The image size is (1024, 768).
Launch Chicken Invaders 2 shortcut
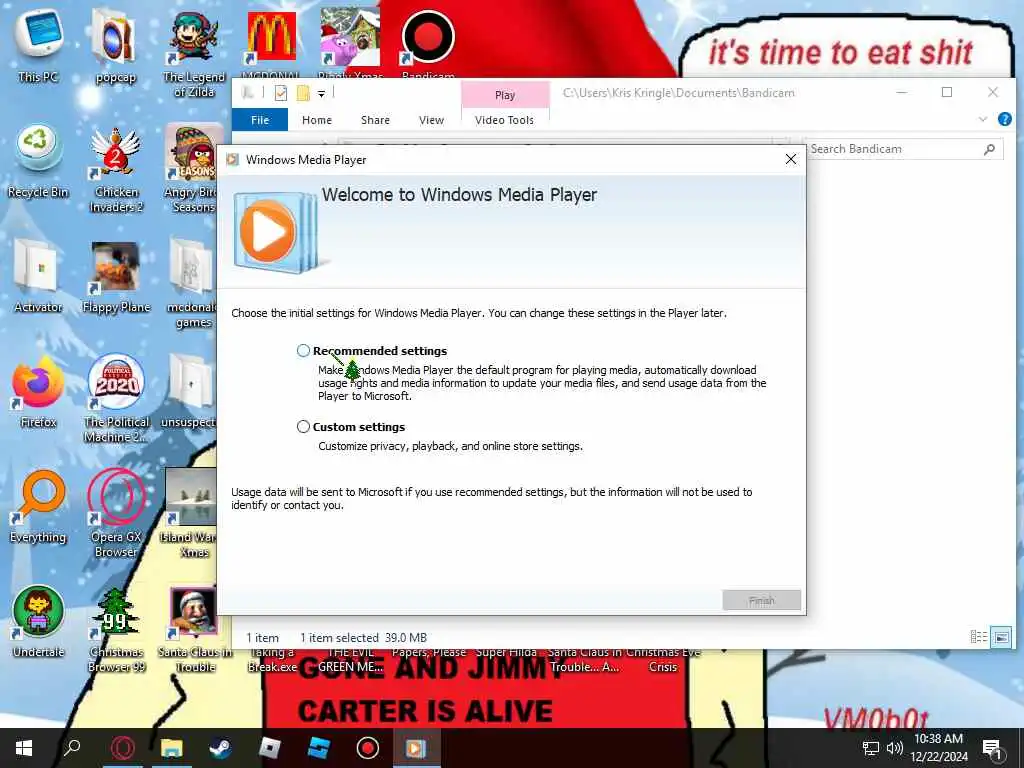[x=116, y=170]
